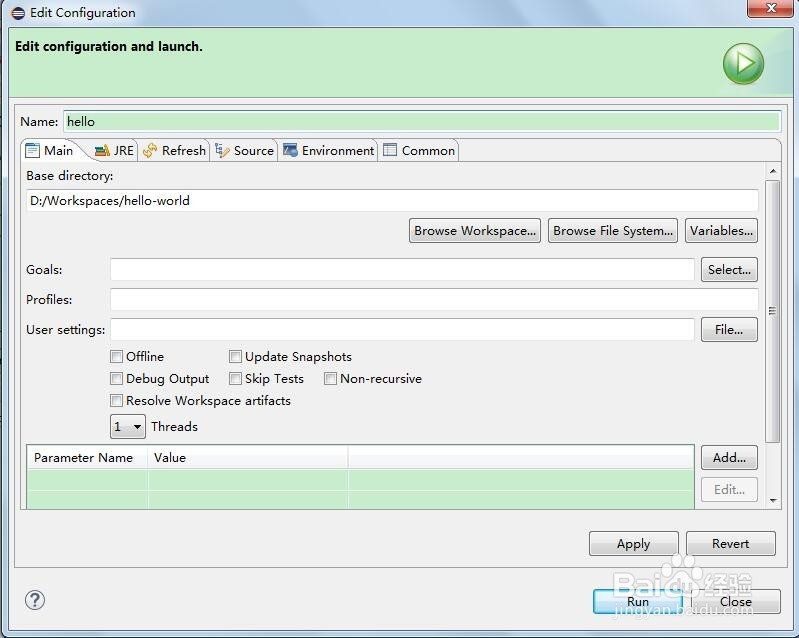Open the Refresh tab
The image size is (799, 638).
[174, 150]
